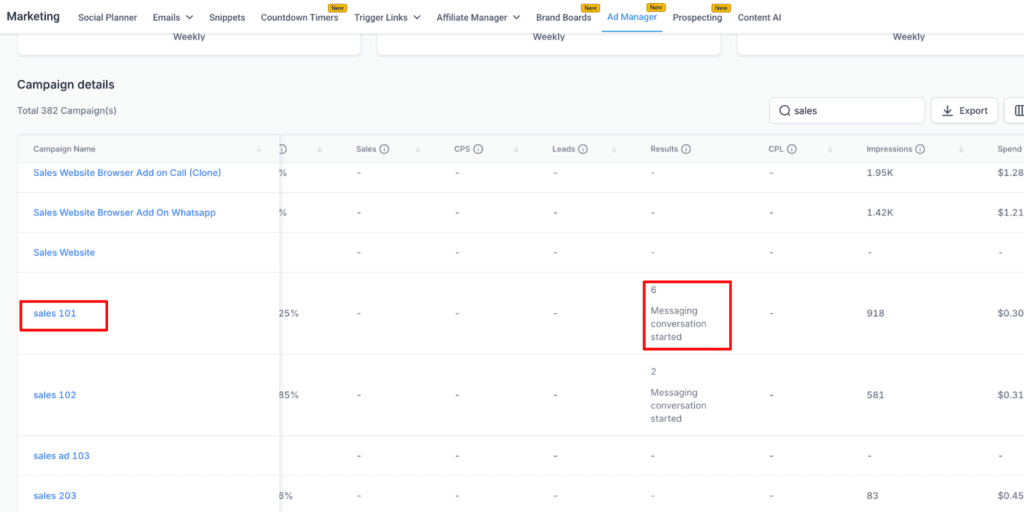
Task: Open Sales Website Browser Add On Whatsapp campaign
Action: coord(124,213)
